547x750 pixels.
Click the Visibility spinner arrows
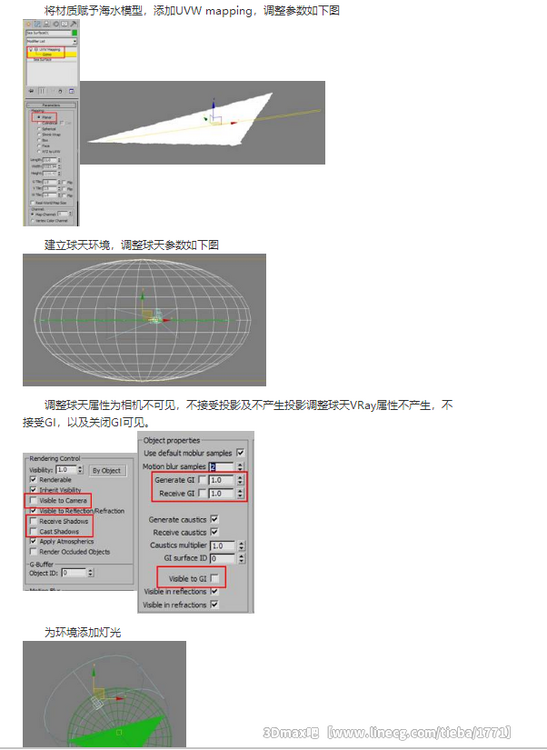coord(80,470)
